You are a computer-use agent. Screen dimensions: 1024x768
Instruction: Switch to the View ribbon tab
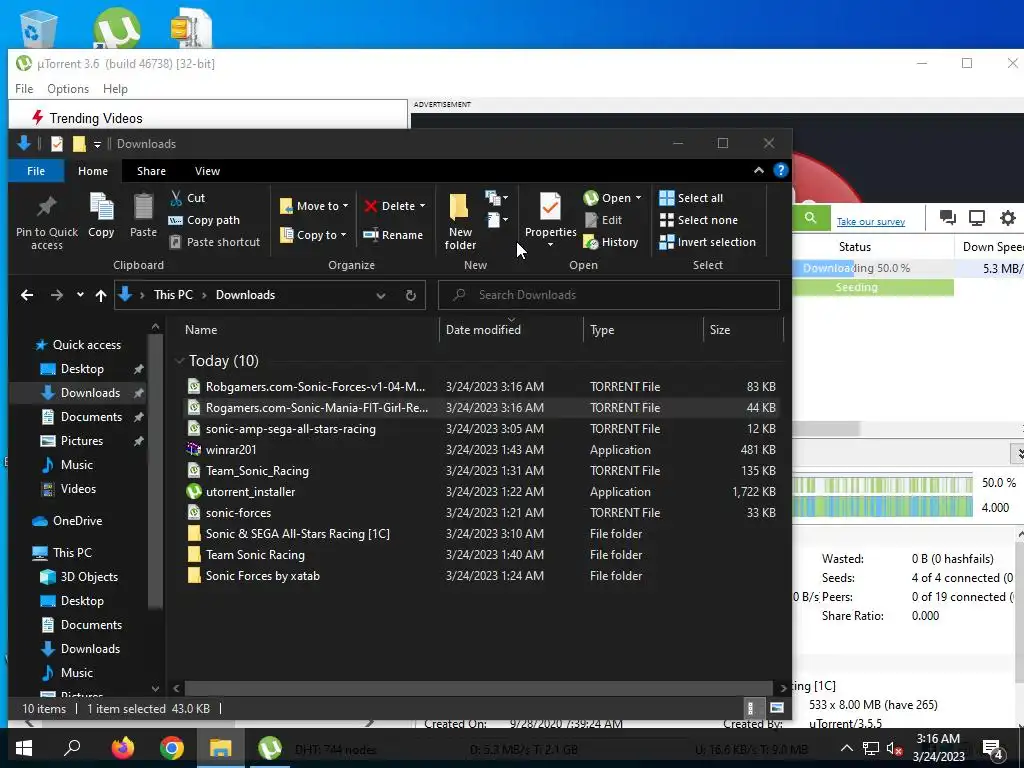click(207, 171)
